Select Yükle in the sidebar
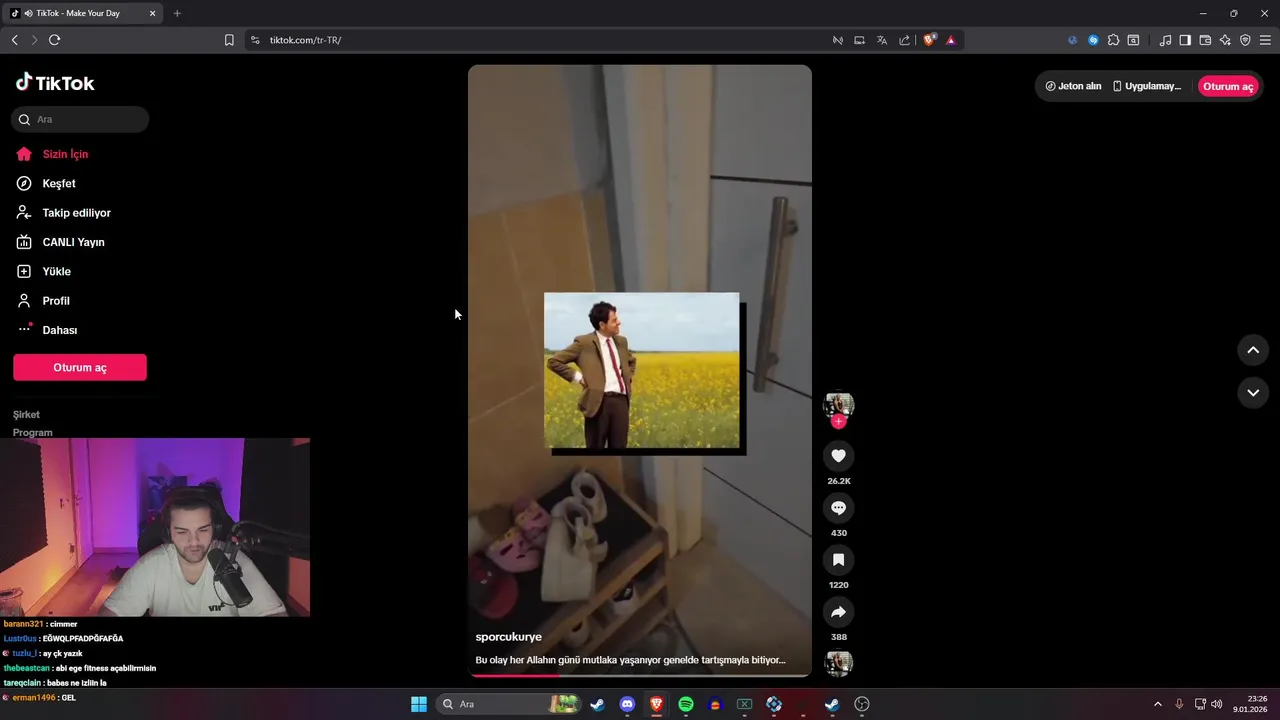 [x=56, y=271]
